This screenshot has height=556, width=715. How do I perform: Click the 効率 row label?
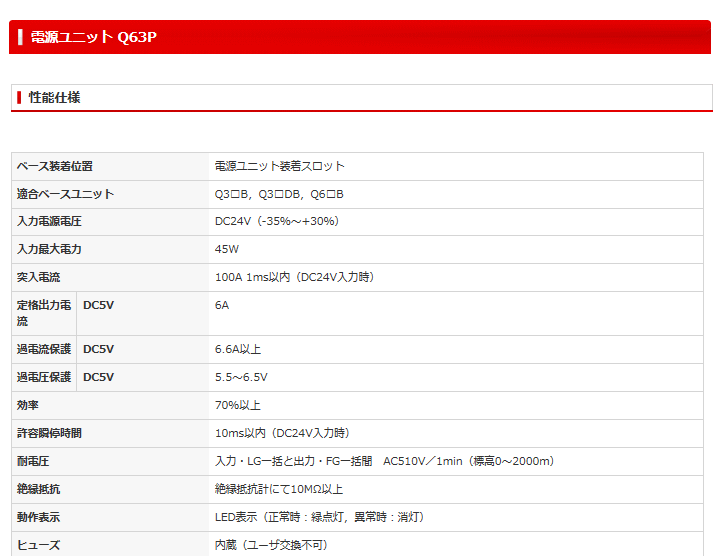pos(28,405)
